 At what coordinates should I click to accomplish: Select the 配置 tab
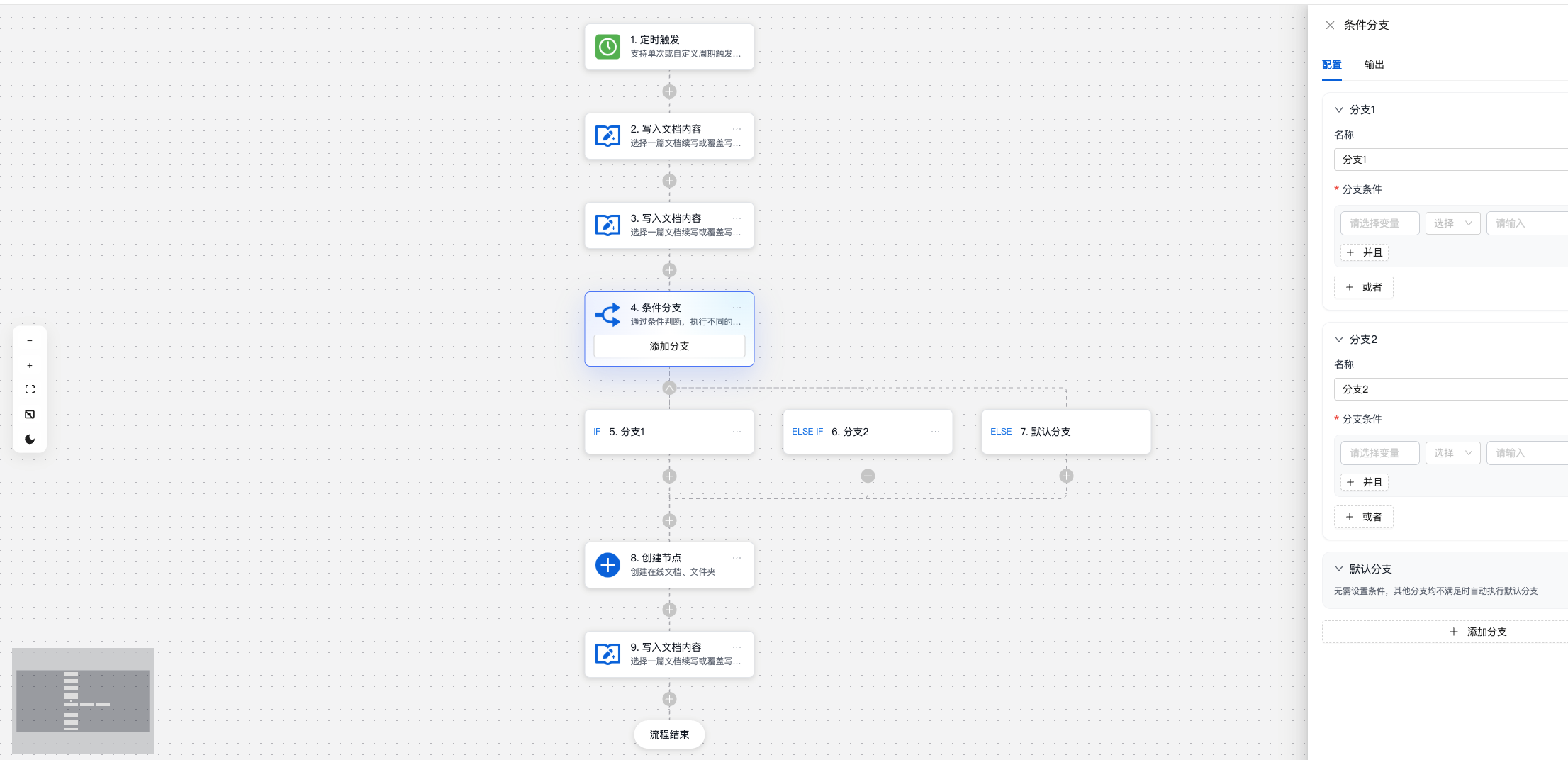click(1331, 65)
